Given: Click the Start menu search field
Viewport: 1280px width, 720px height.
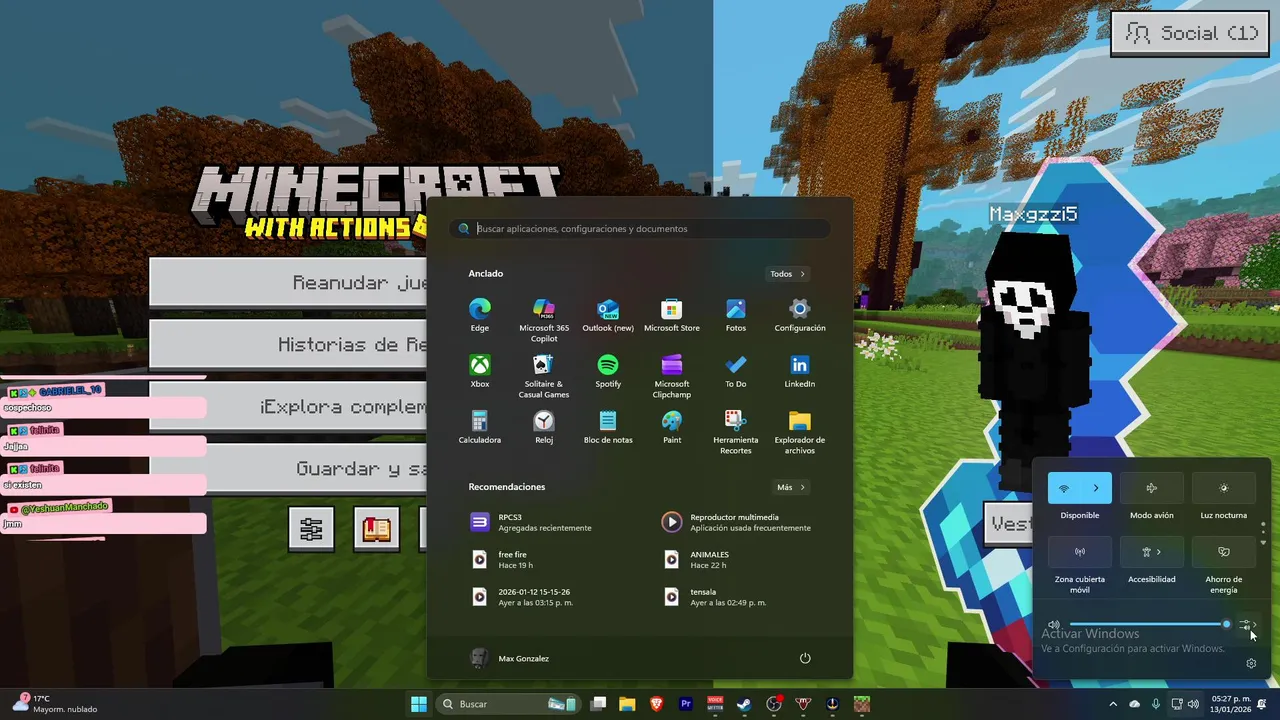Looking at the screenshot, I should click(x=640, y=229).
